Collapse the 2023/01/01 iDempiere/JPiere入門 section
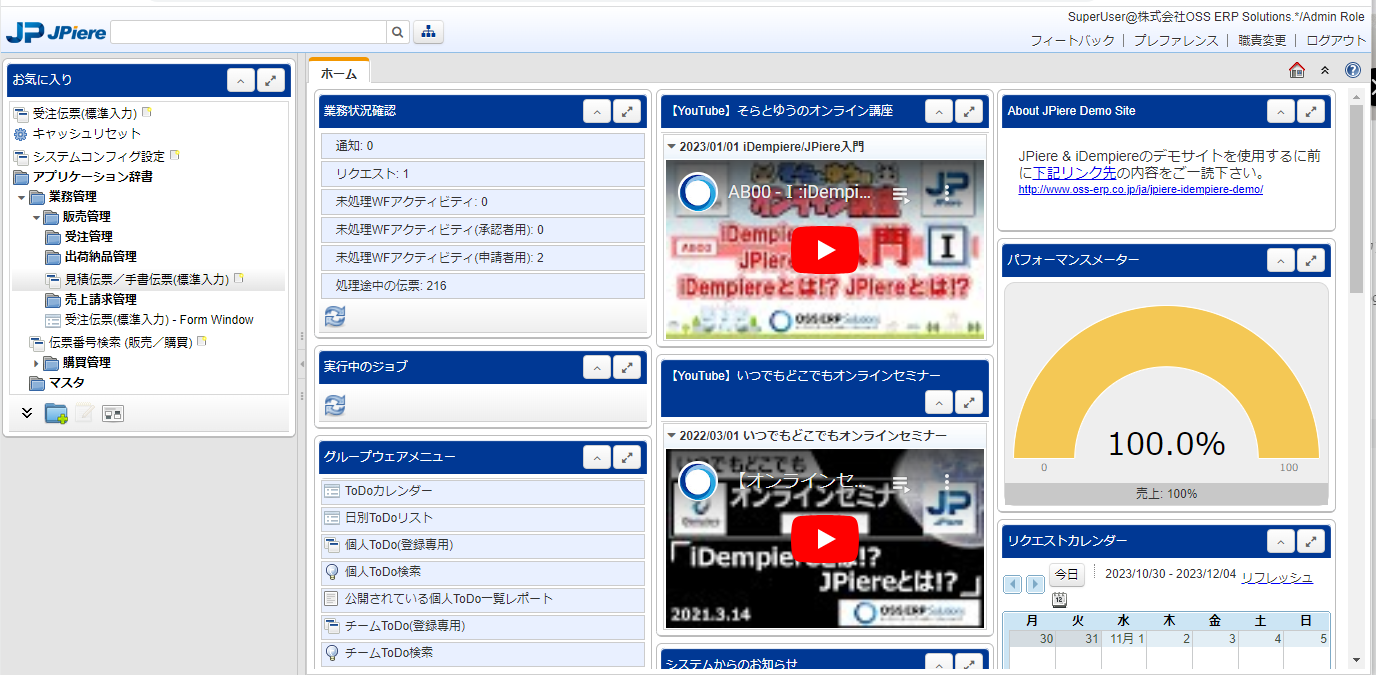This screenshot has width=1376, height=675. 672,146
